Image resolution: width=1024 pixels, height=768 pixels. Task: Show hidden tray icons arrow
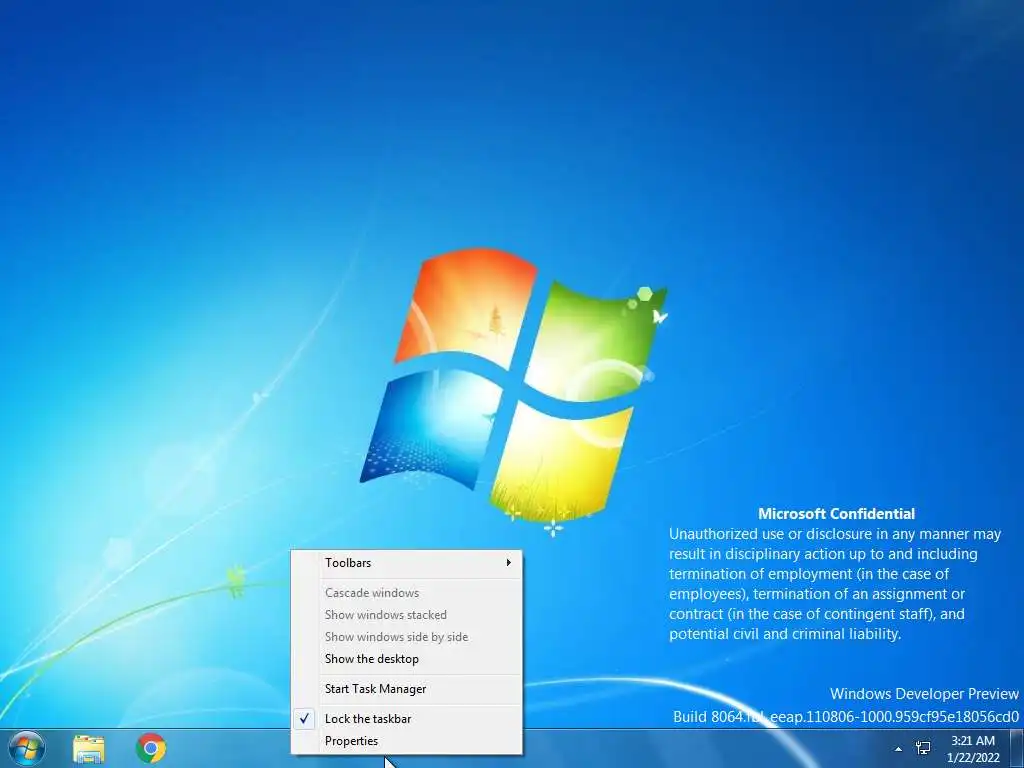pyautogui.click(x=898, y=749)
